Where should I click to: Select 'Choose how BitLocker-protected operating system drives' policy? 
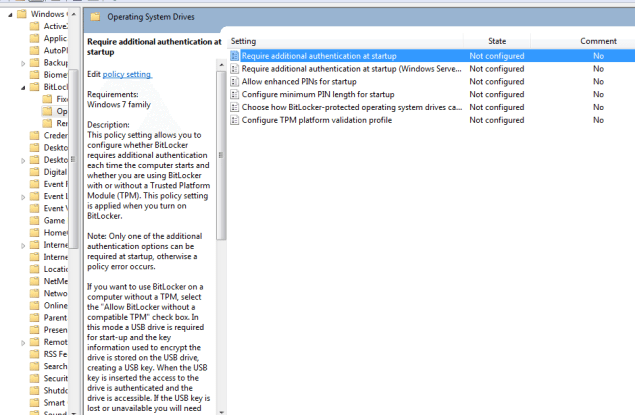[x=432, y=107]
